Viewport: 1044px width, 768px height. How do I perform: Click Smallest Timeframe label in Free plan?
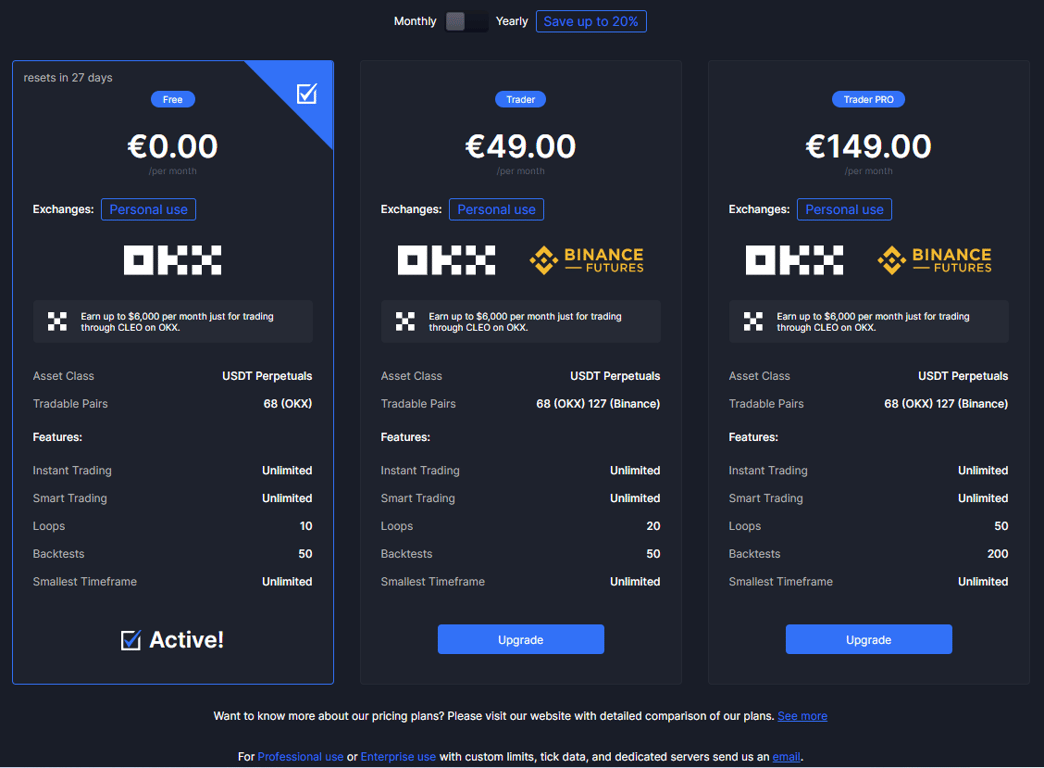85,582
